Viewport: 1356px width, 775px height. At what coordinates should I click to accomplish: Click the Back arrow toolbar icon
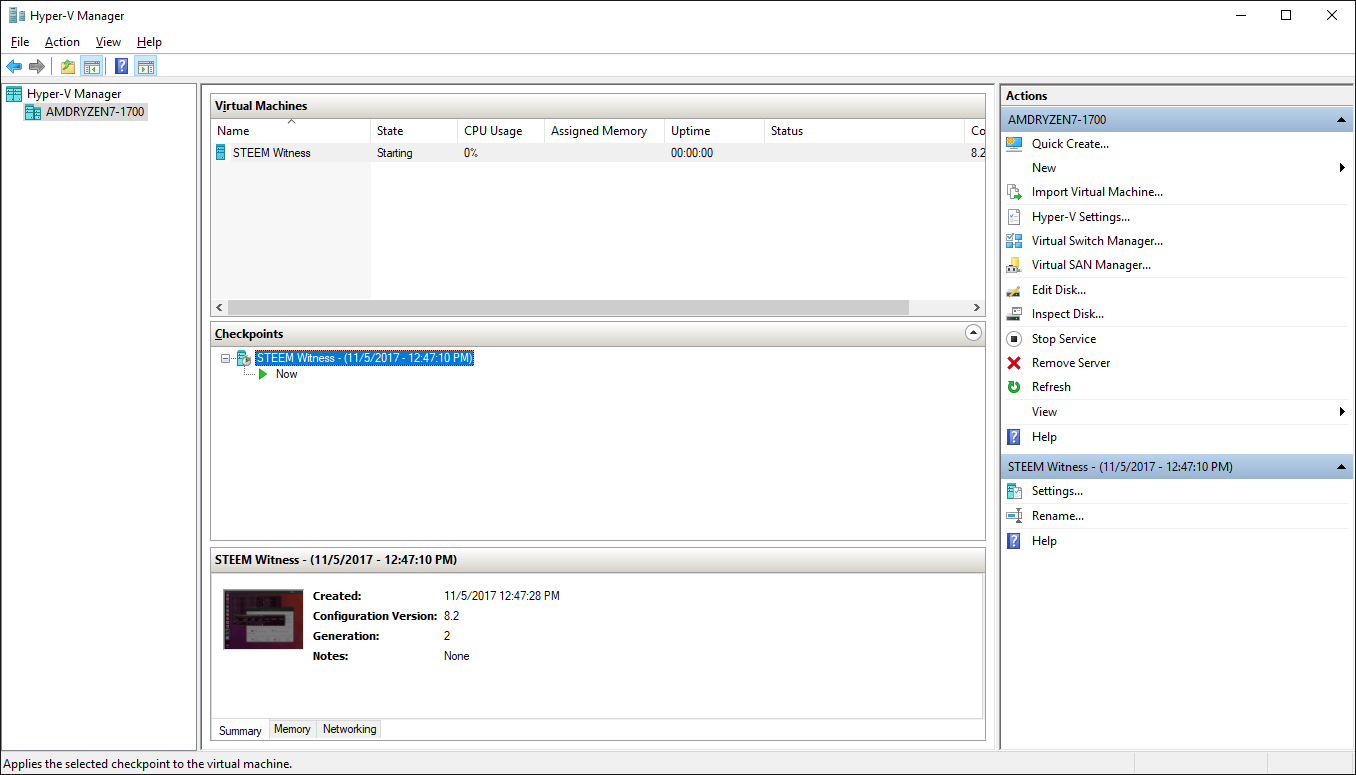pyautogui.click(x=14, y=67)
